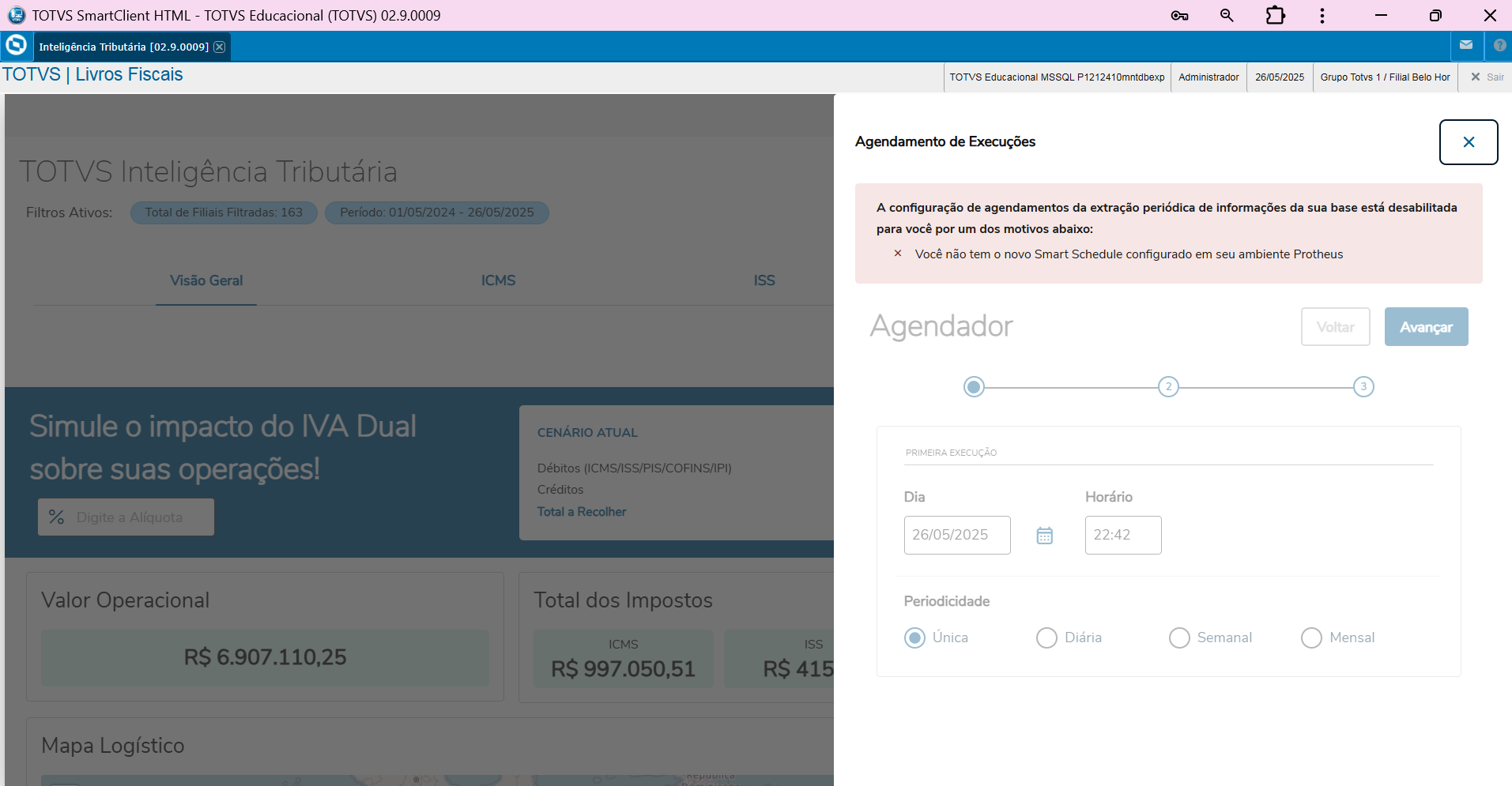Open the help question mark icon
Viewport: 1512px width, 786px height.
coord(1499,45)
